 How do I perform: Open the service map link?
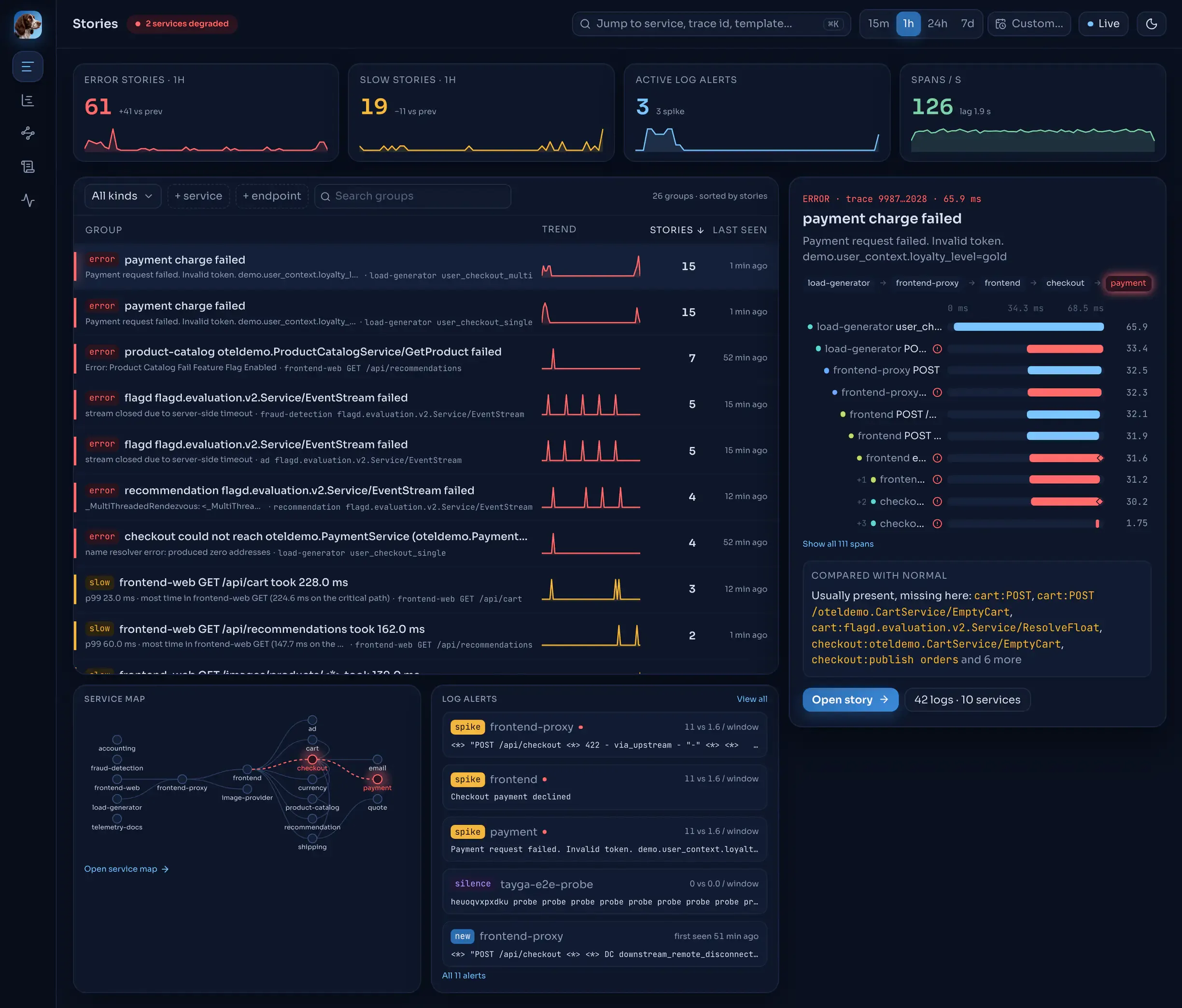(126, 869)
